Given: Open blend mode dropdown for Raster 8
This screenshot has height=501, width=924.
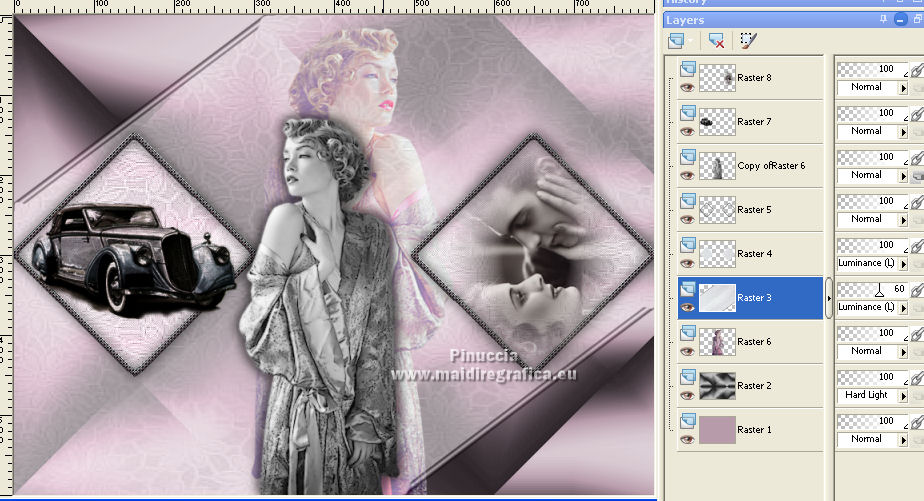Looking at the screenshot, I should click(x=903, y=88).
